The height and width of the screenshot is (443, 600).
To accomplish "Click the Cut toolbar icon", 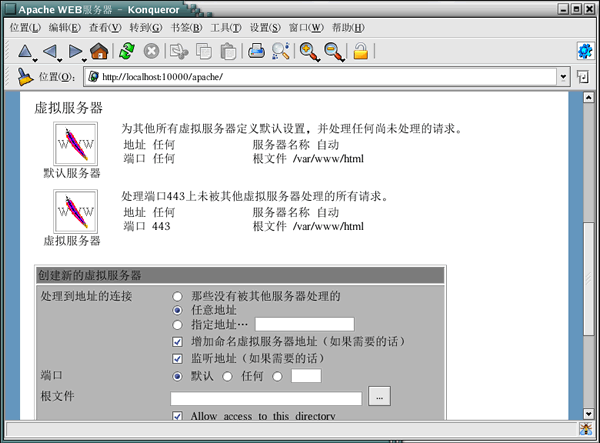I will pos(179,51).
